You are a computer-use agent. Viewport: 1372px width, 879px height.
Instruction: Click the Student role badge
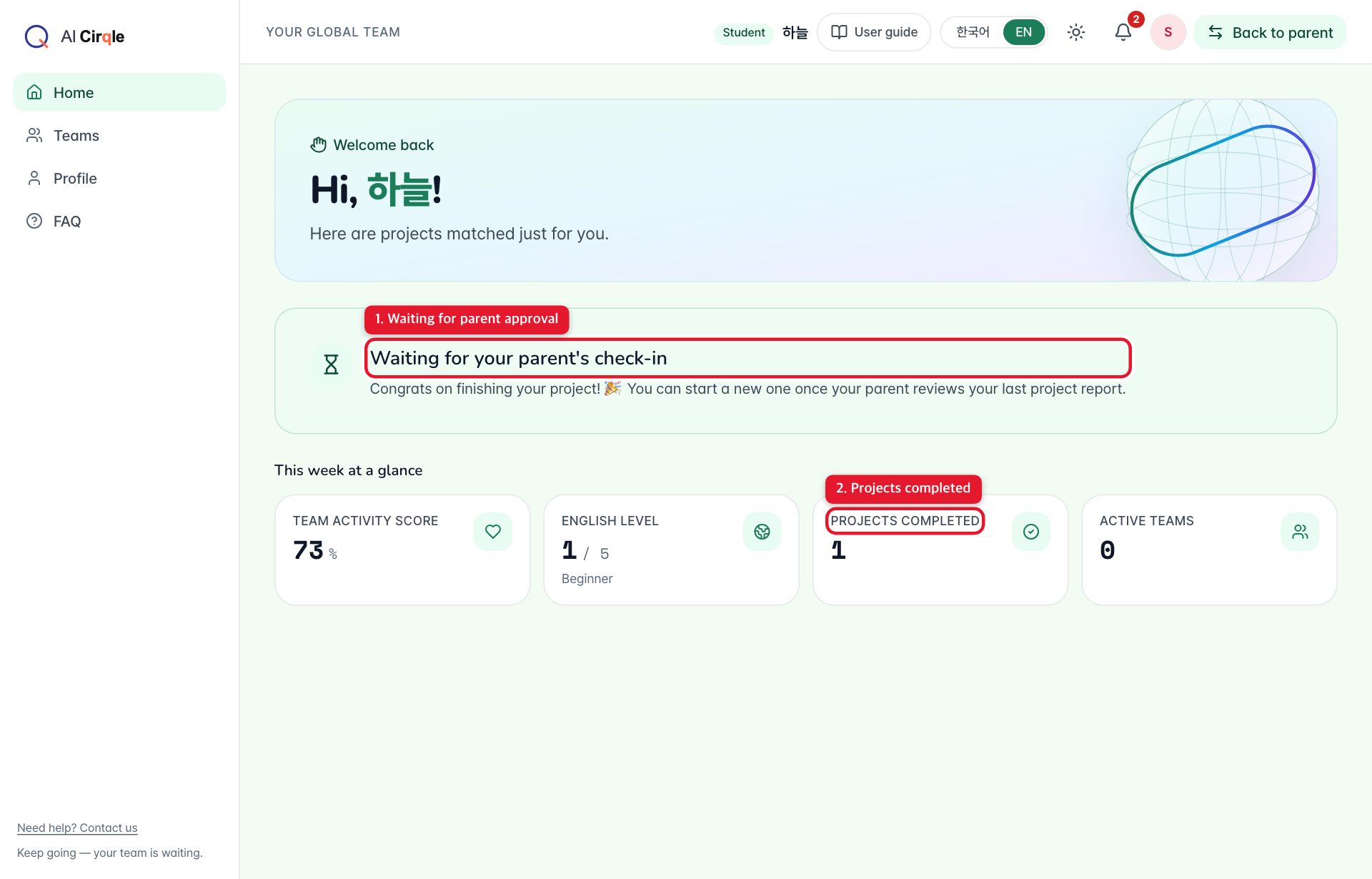[743, 32]
